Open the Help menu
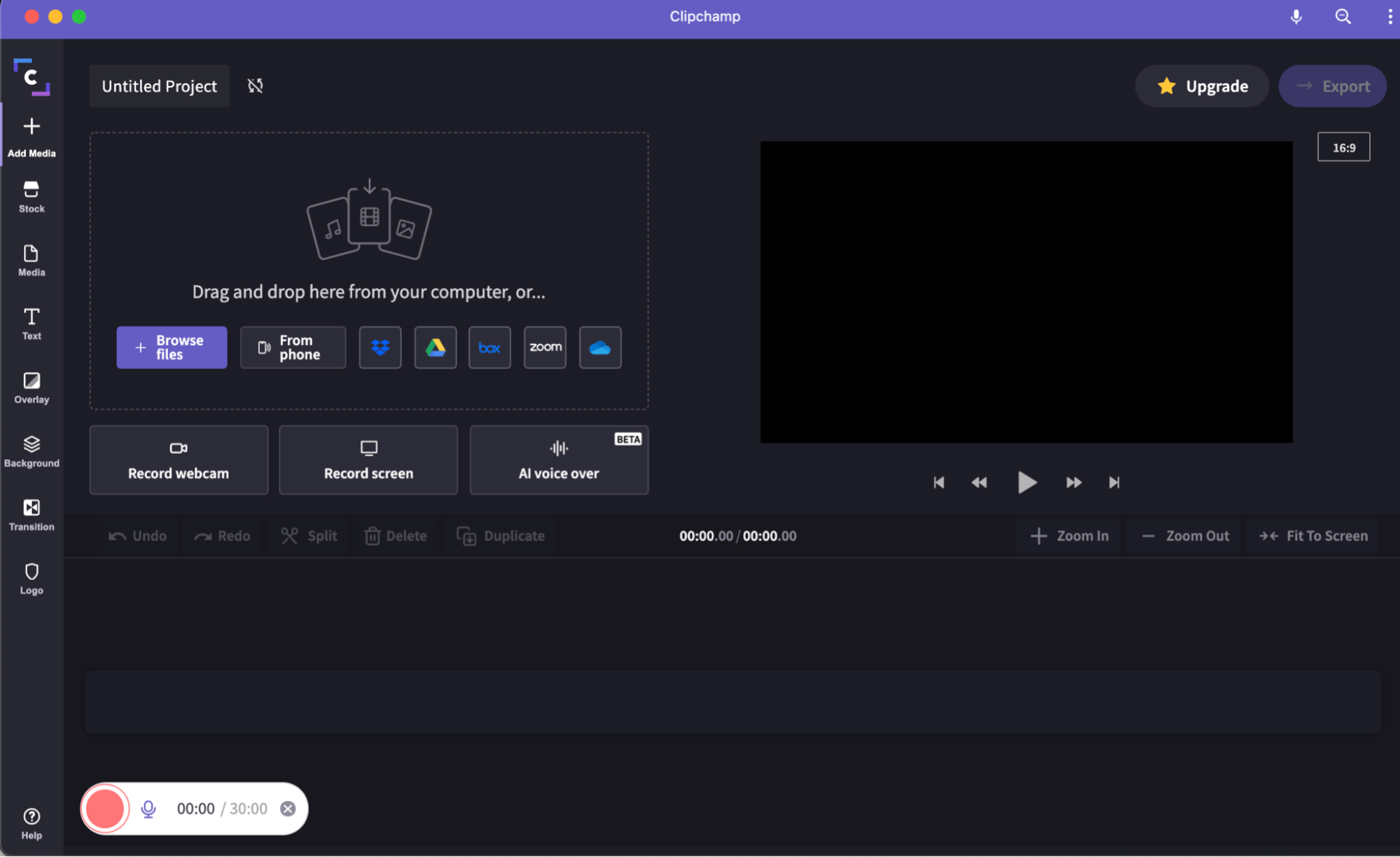This screenshot has height=857, width=1400. [x=32, y=823]
